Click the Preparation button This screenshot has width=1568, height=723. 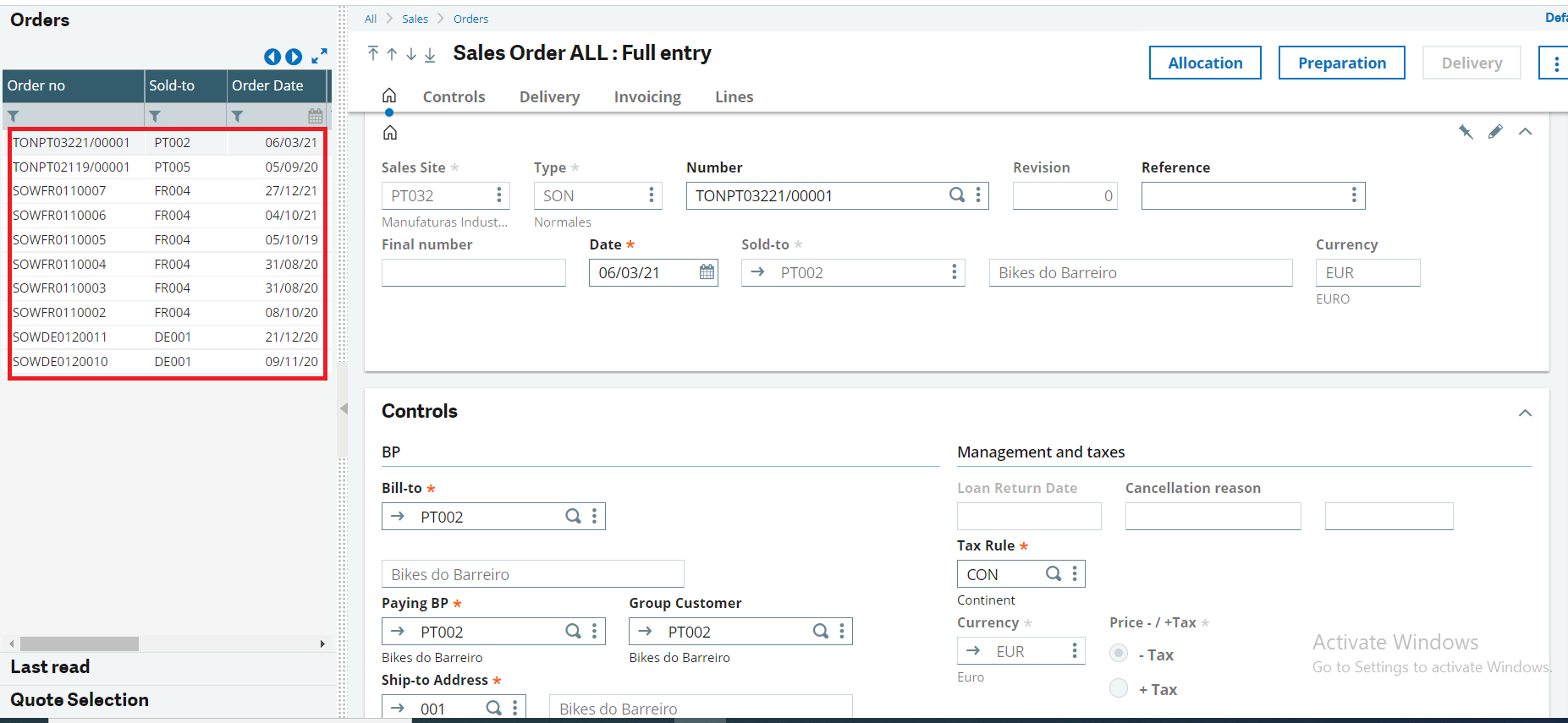pyautogui.click(x=1342, y=63)
